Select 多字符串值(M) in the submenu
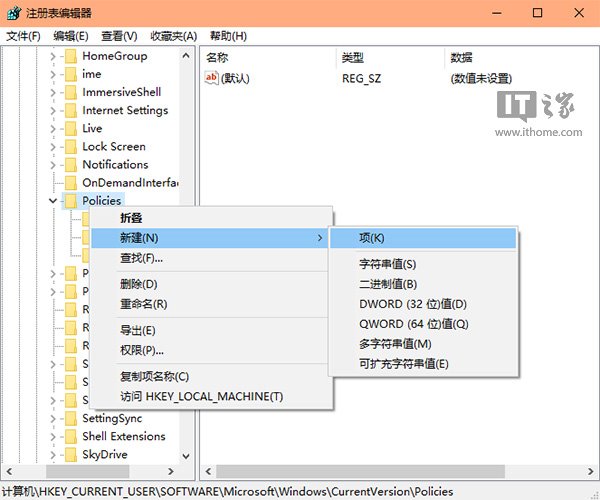Screen dimensions: 600x500 pos(423,344)
